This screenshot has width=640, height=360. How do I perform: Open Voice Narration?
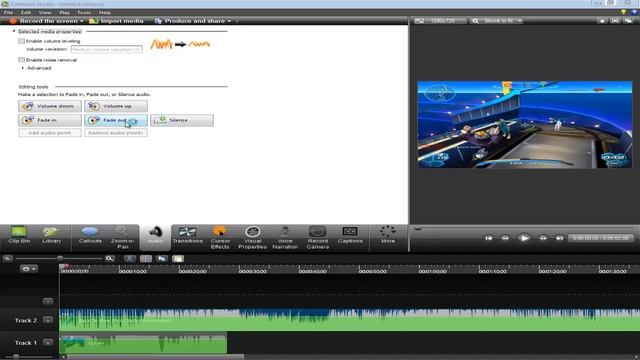[x=285, y=237]
